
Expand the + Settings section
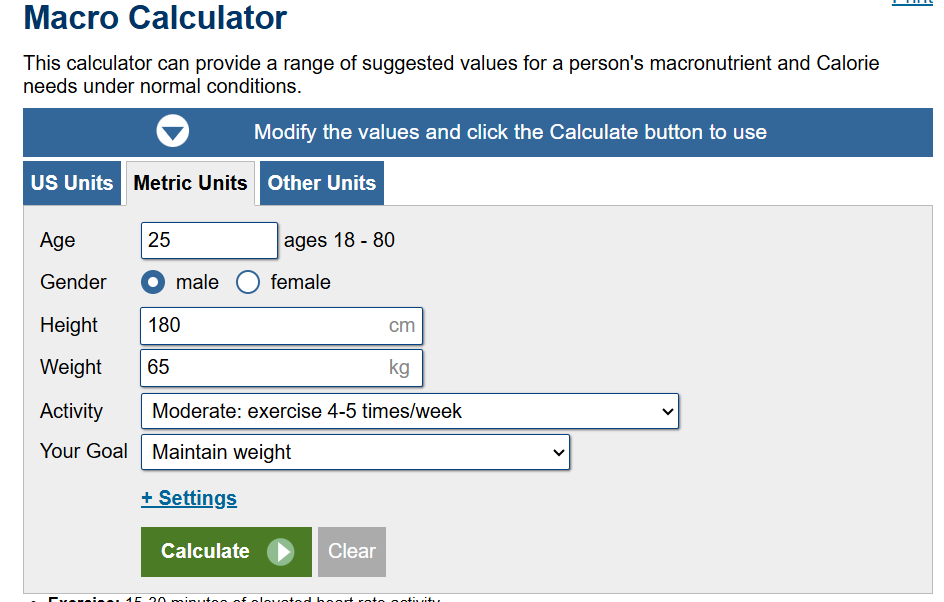pos(189,498)
